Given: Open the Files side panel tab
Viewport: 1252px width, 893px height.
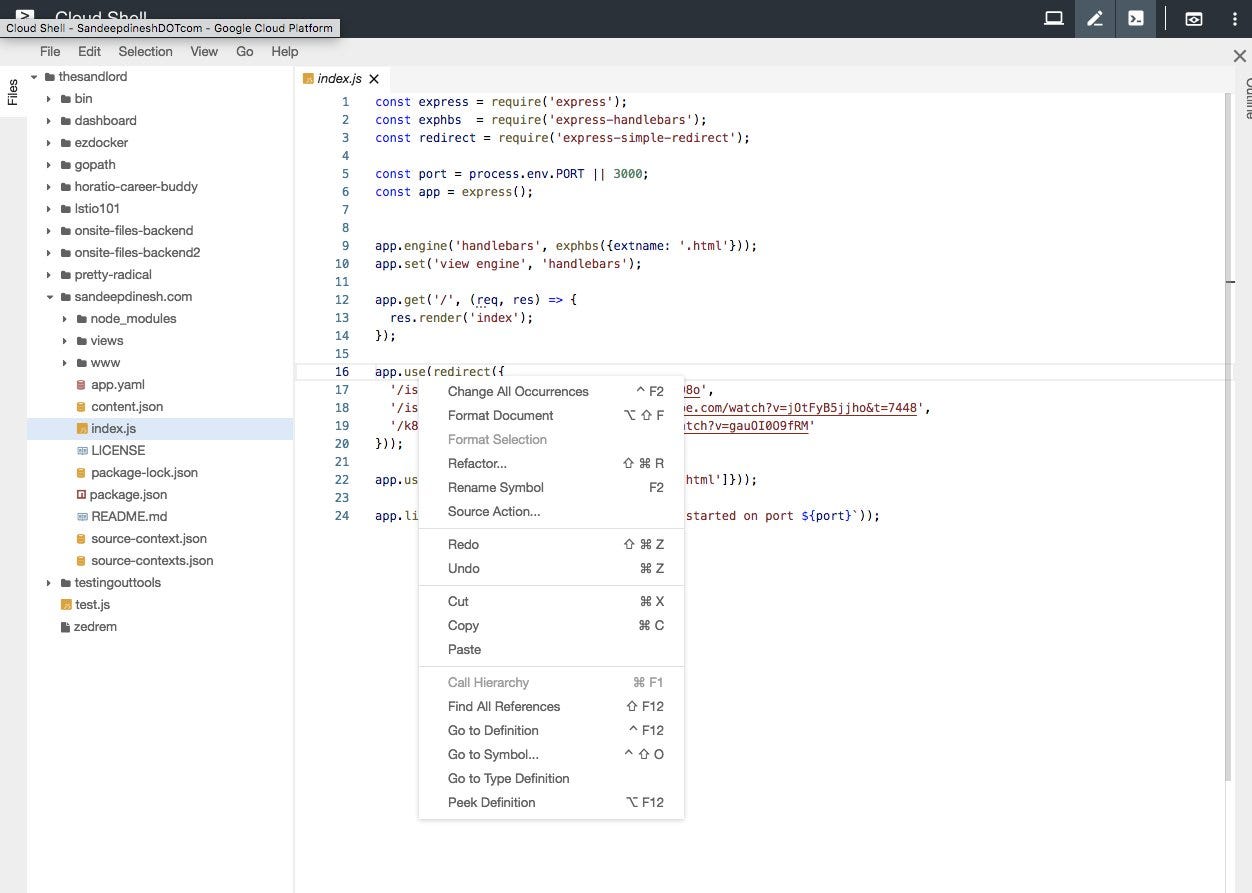Looking at the screenshot, I should pos(13,92).
